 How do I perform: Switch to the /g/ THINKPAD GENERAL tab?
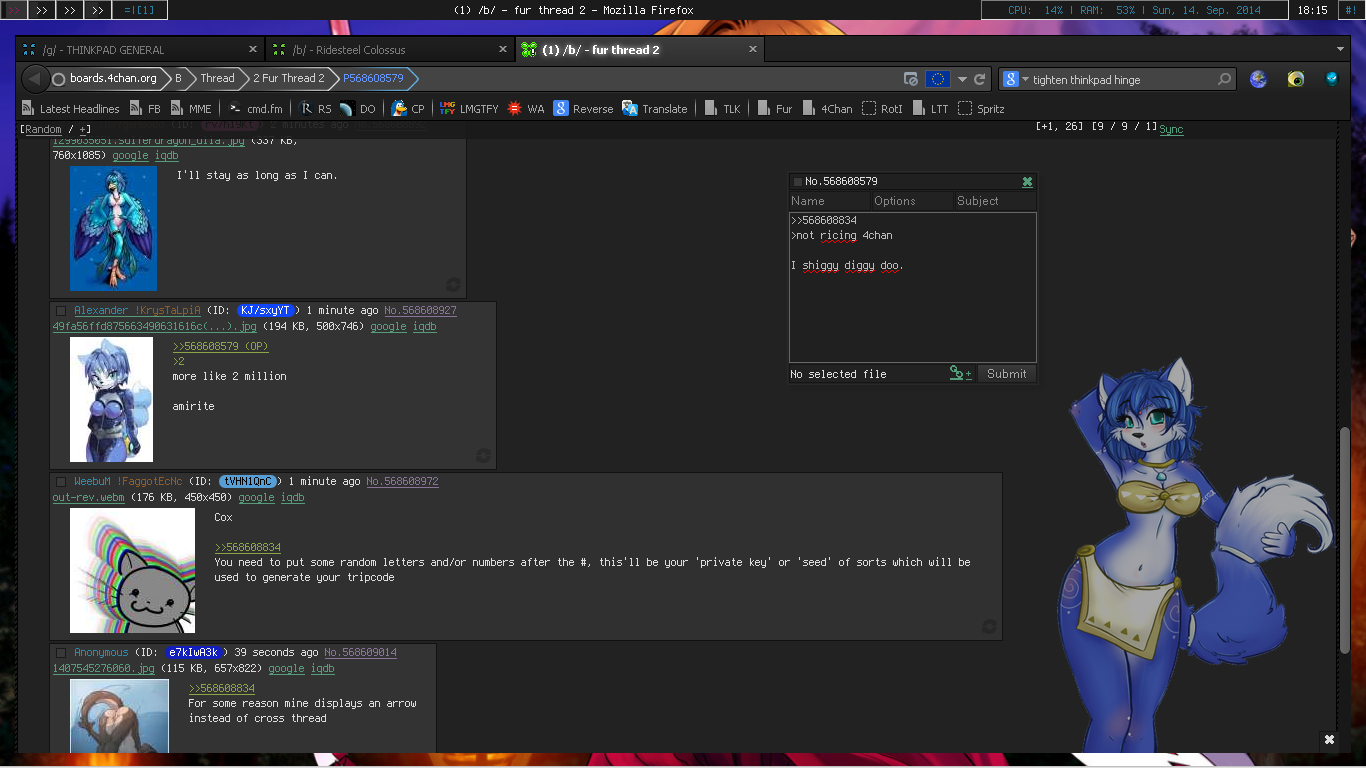click(141, 50)
